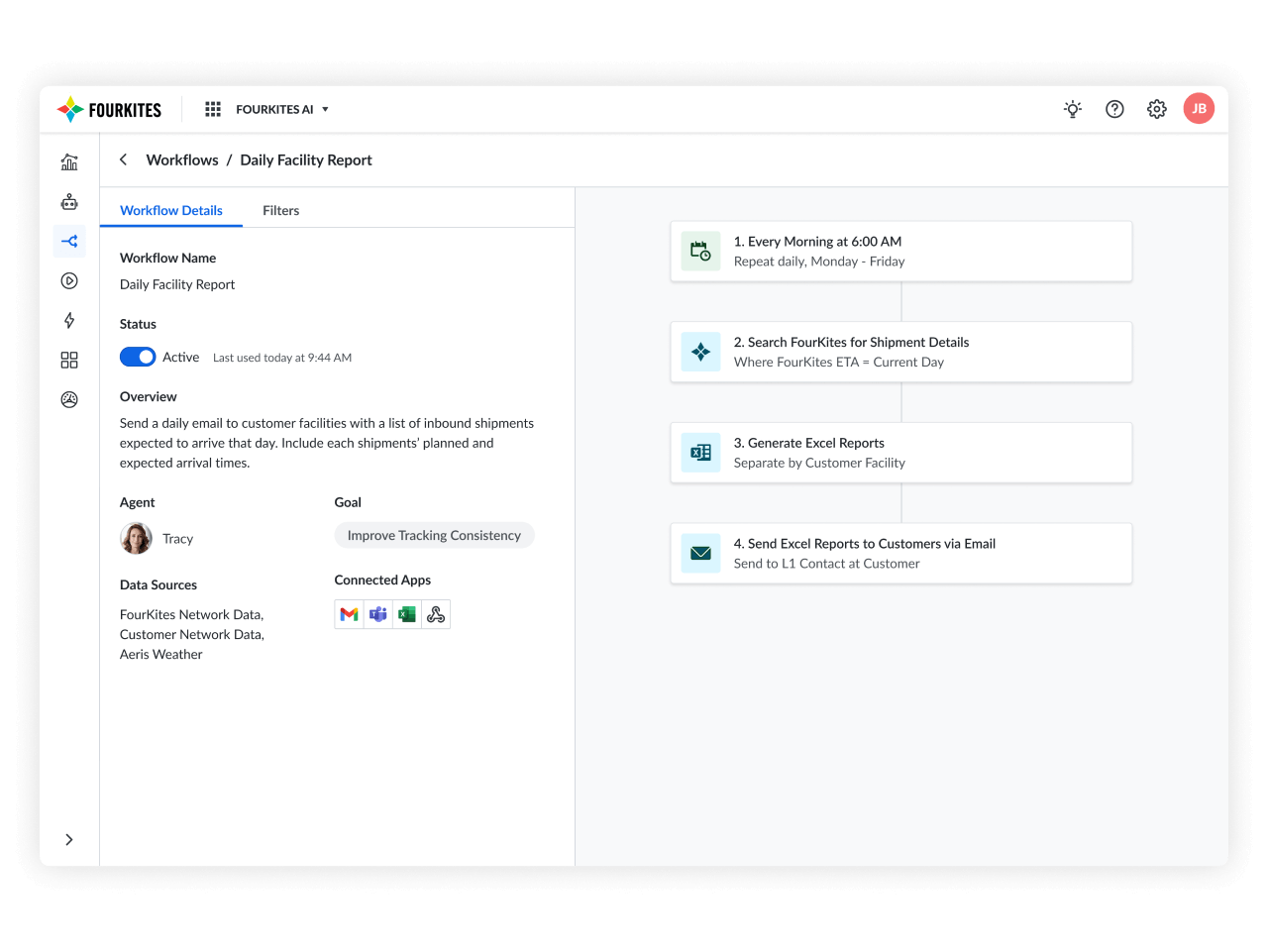Click the Daily Facility Report breadcrumb

click(306, 160)
